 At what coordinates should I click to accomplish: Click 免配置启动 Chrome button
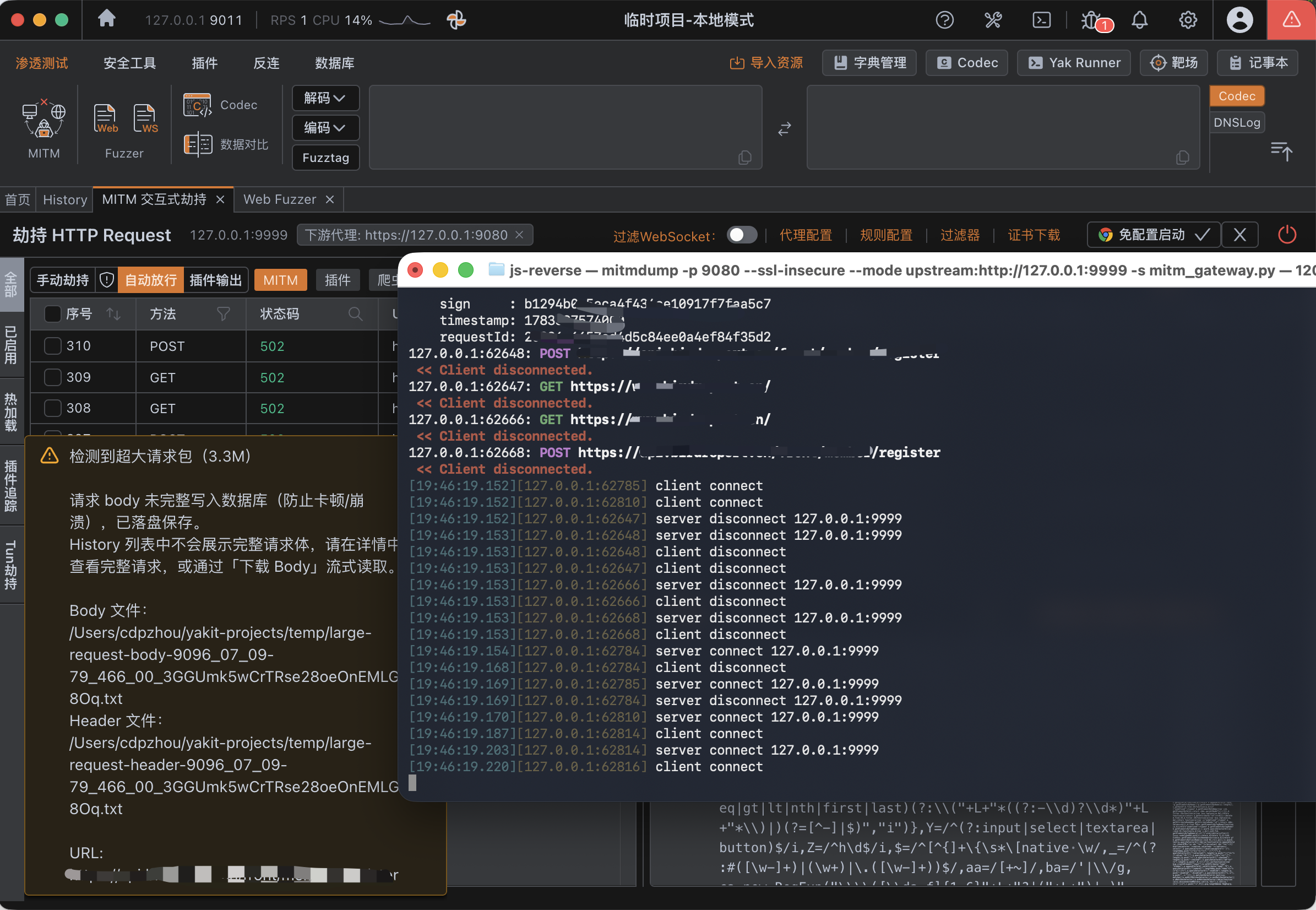(x=1154, y=235)
